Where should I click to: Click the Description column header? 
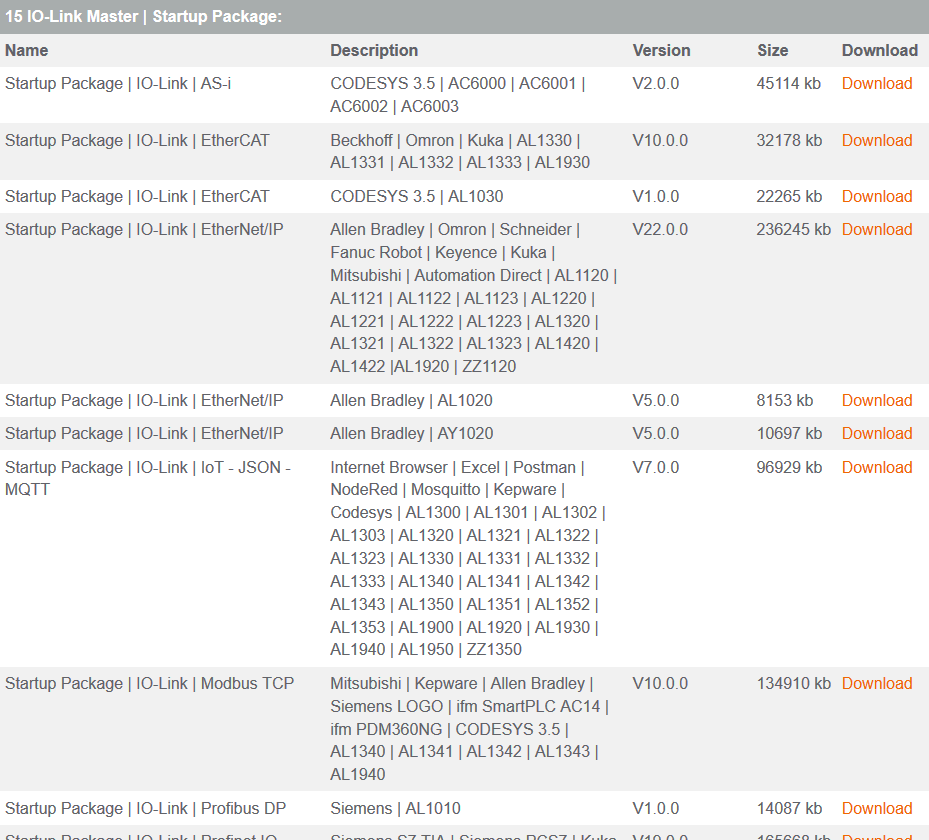coord(374,51)
